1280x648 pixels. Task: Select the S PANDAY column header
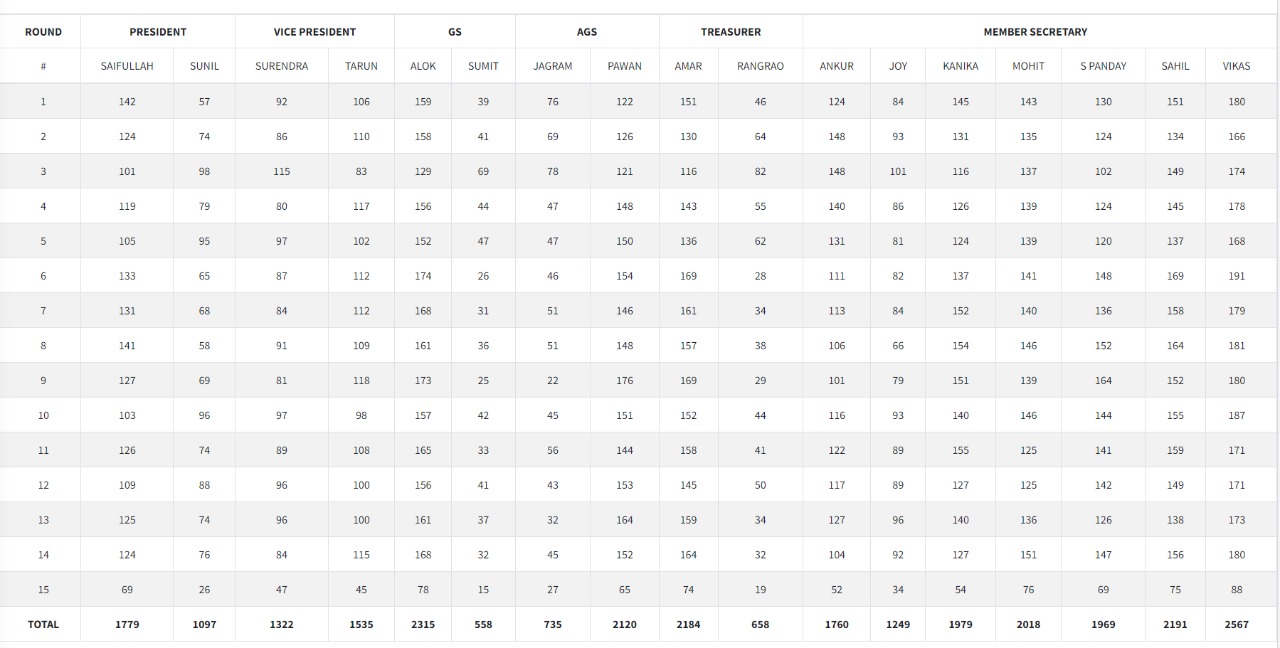[1103, 66]
